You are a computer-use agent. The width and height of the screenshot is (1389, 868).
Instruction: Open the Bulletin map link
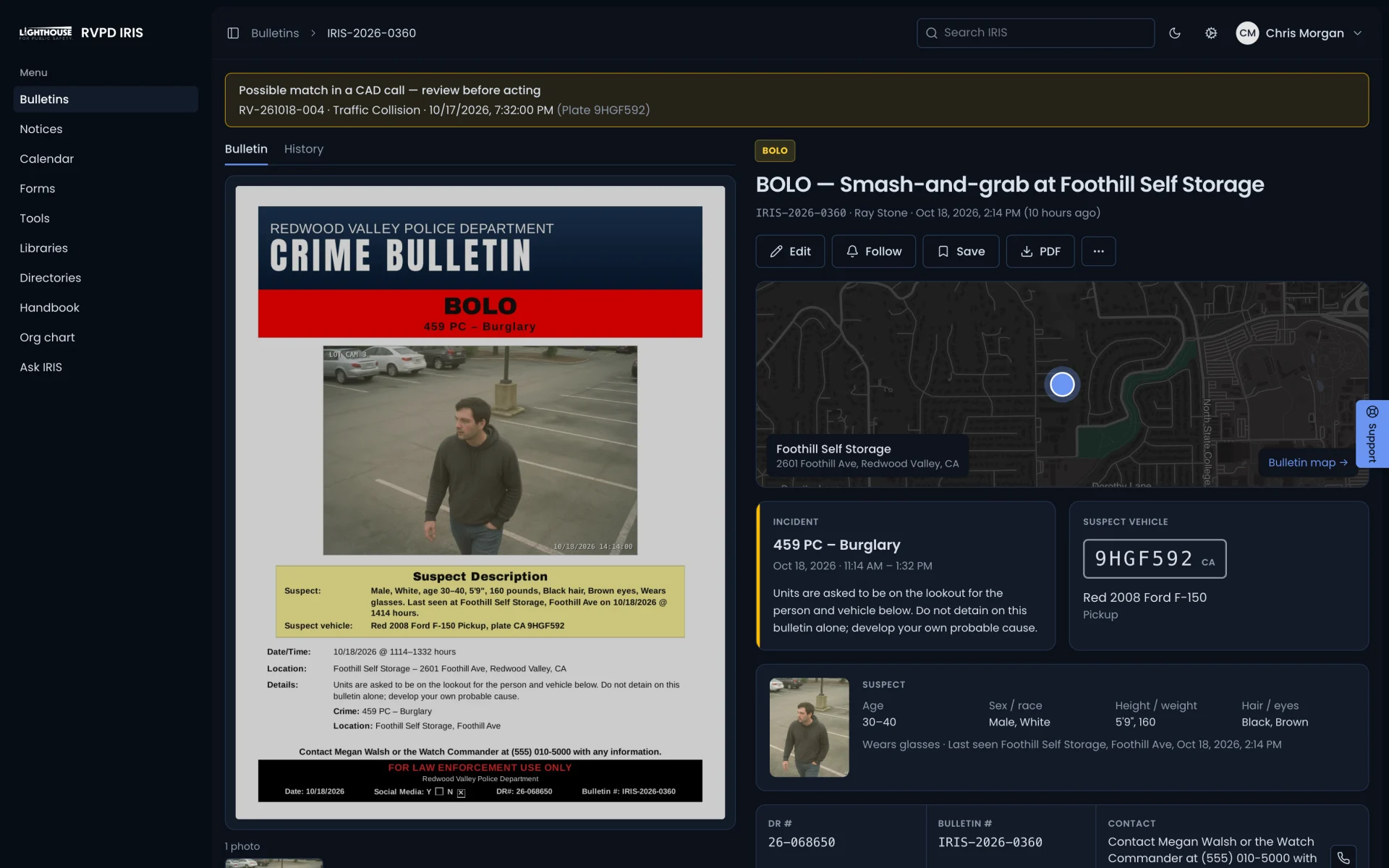[1308, 462]
